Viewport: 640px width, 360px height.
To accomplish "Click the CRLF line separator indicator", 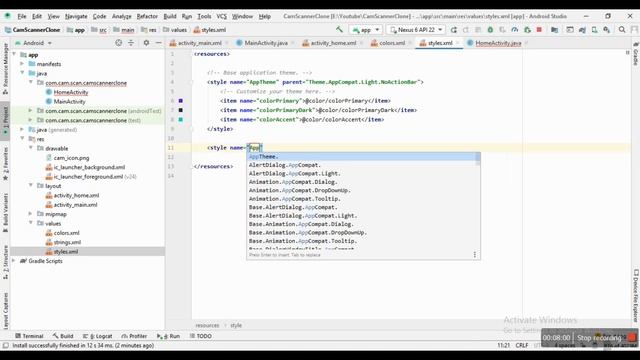I will 522,345.
